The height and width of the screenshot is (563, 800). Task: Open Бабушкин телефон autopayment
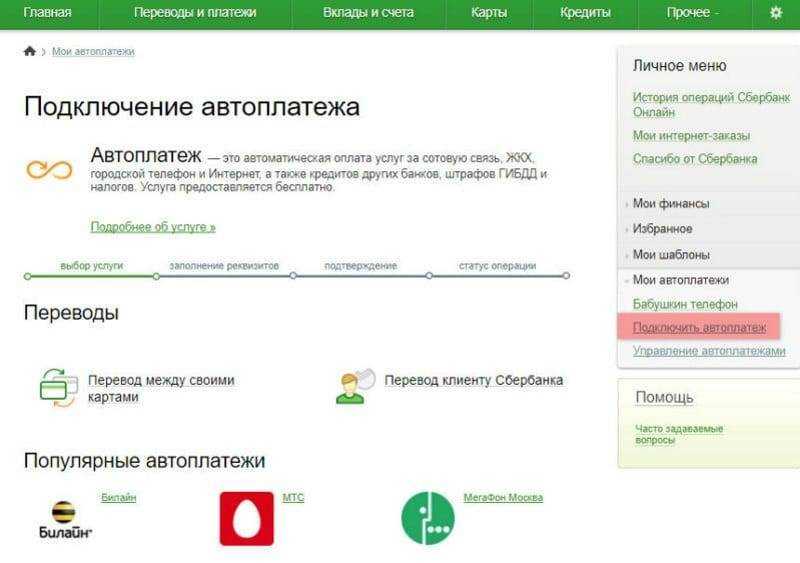685,304
